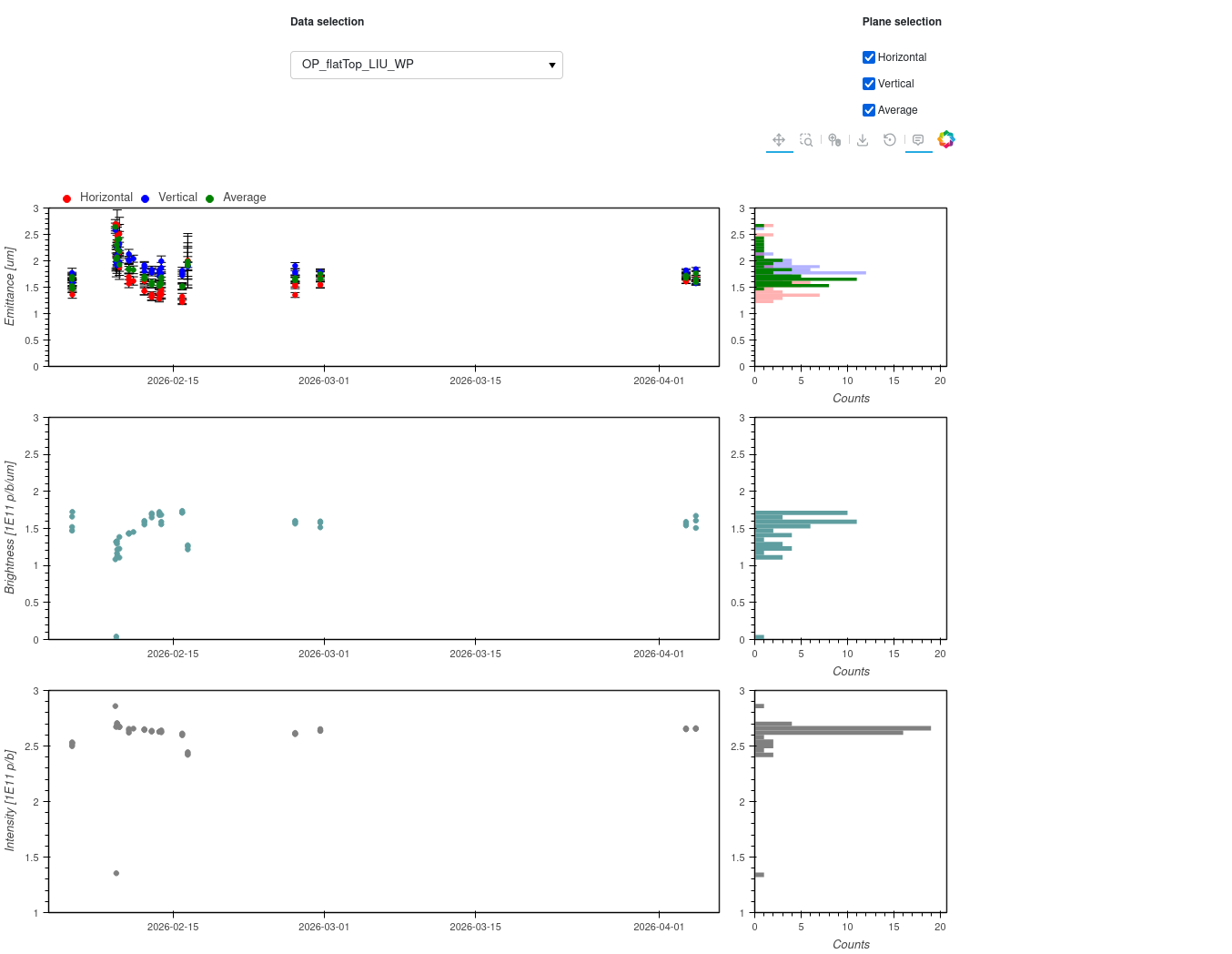Click the red Horizontal legend marker
This screenshot has width=1232, height=954.
[67, 198]
